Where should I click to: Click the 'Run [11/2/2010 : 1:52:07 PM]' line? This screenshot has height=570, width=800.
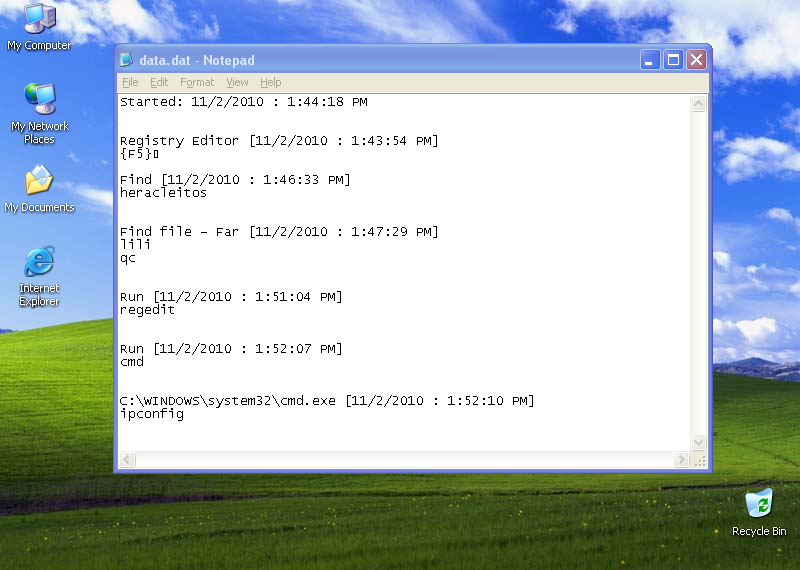[231, 349]
